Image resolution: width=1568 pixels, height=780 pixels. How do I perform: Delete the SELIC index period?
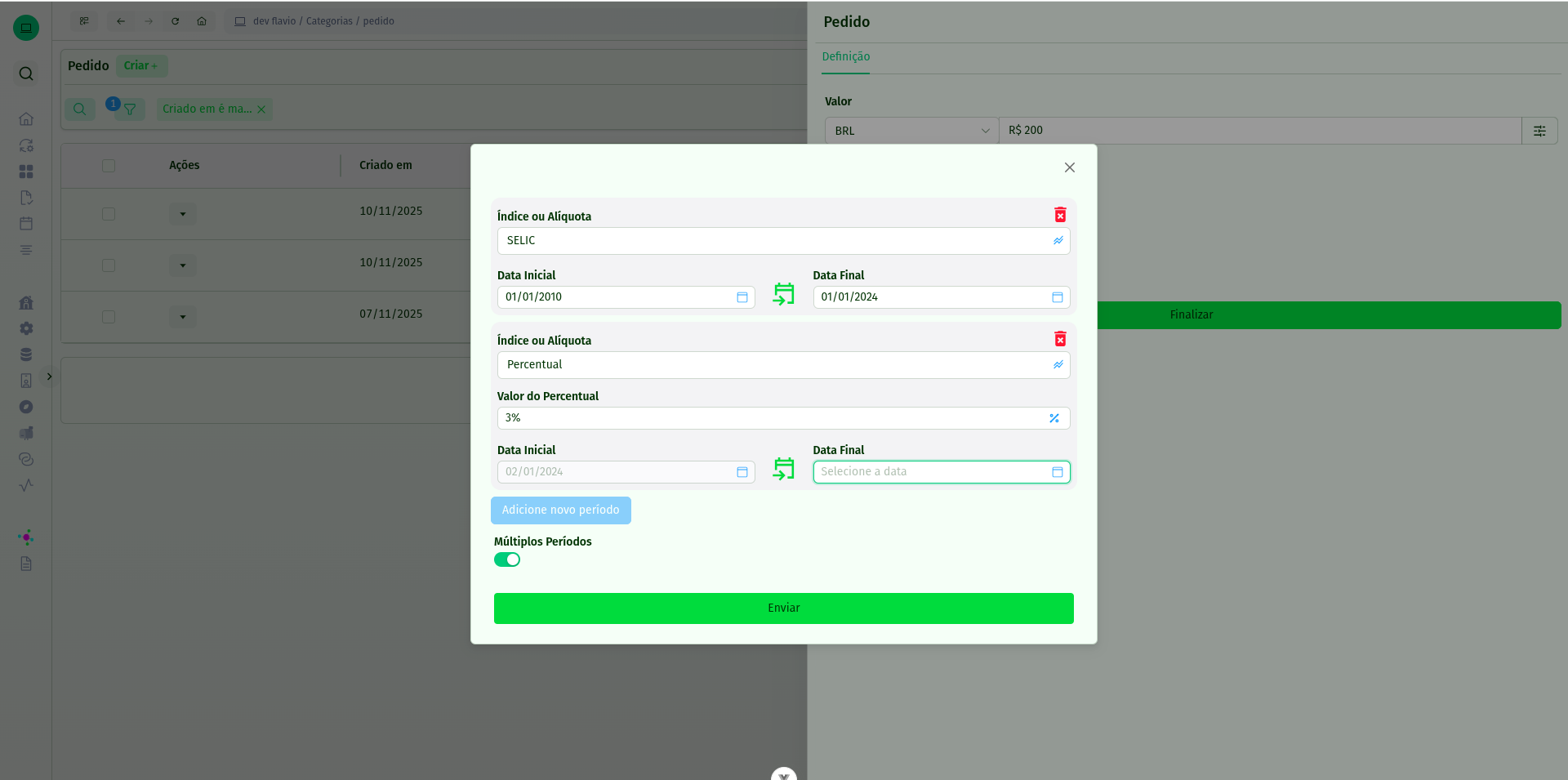point(1060,215)
